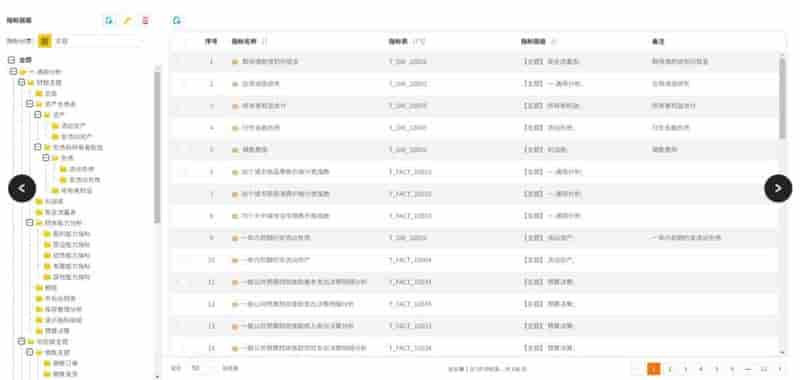The image size is (800, 380).
Task: Select the highlighted orange page 1 button
Action: point(654,369)
